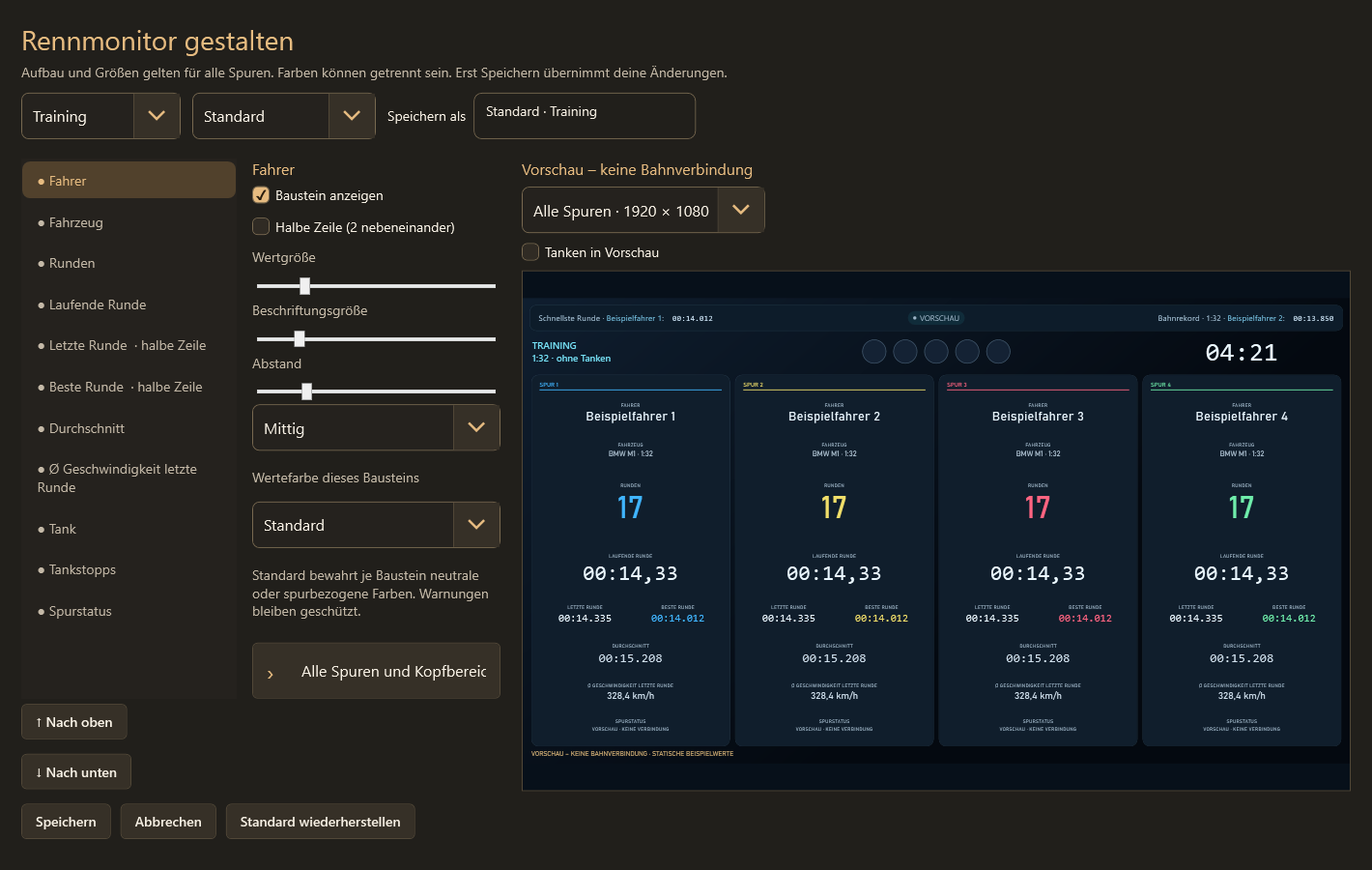Screen dimensions: 1372x870
Task: Open the preview resolution 'Alle Spuren' dropdown
Action: coord(643,211)
